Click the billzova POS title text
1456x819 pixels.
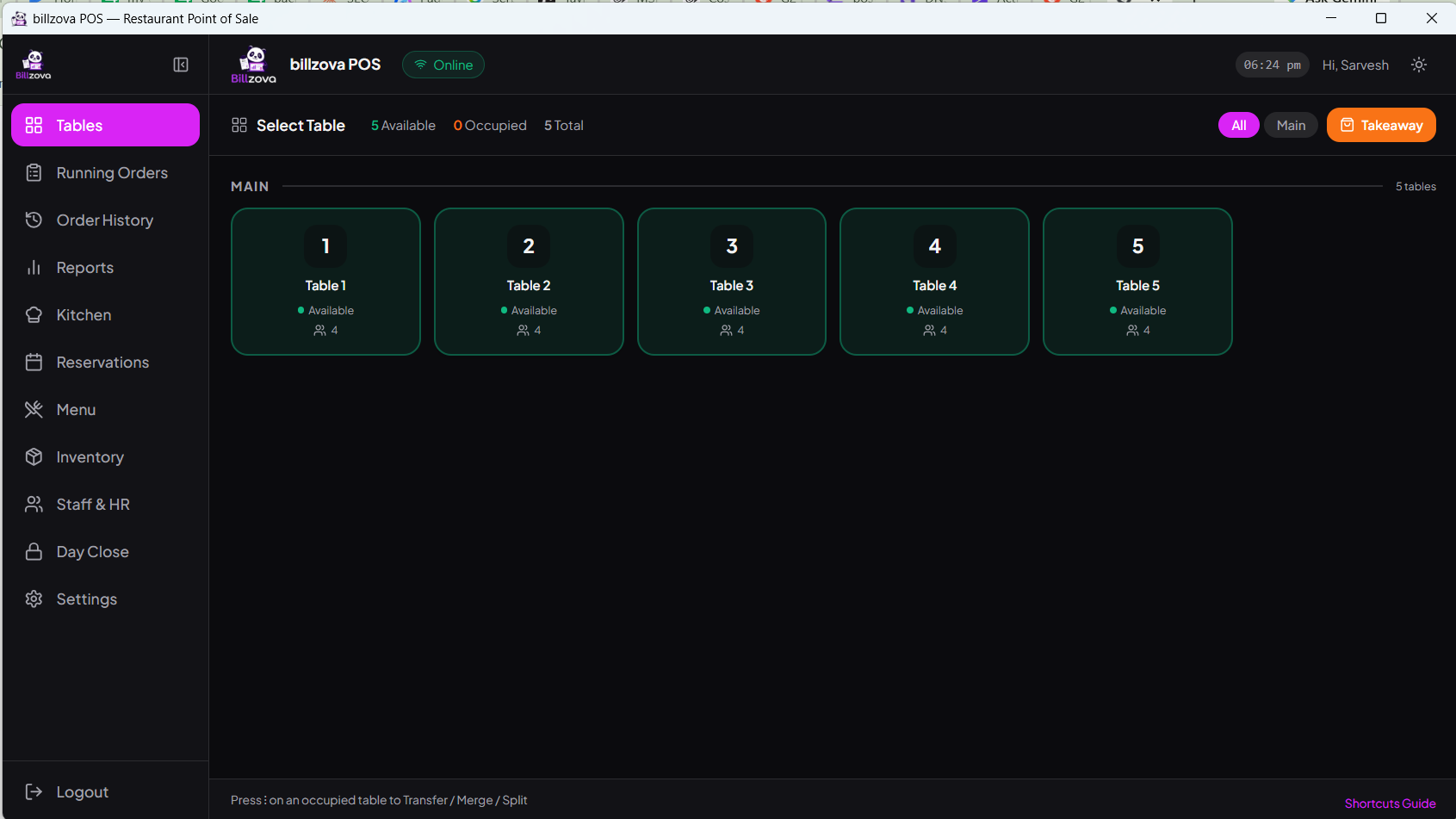coord(335,65)
